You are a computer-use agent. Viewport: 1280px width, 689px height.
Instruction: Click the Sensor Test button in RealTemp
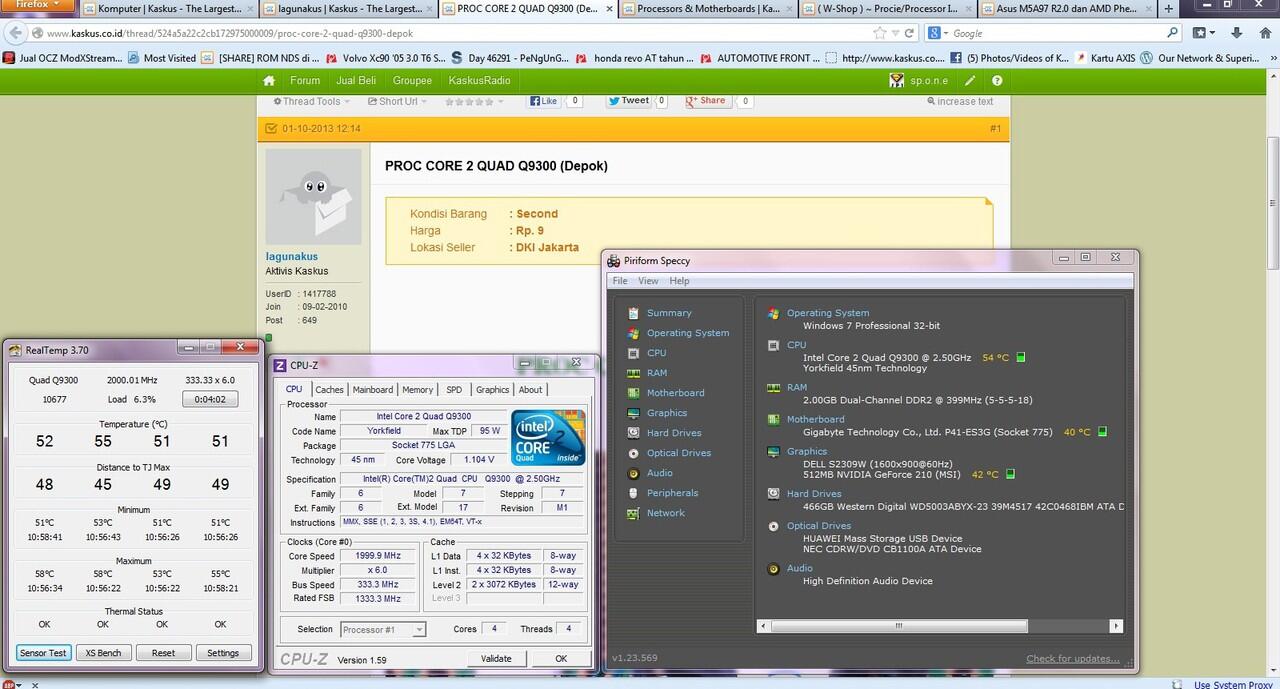(43, 653)
